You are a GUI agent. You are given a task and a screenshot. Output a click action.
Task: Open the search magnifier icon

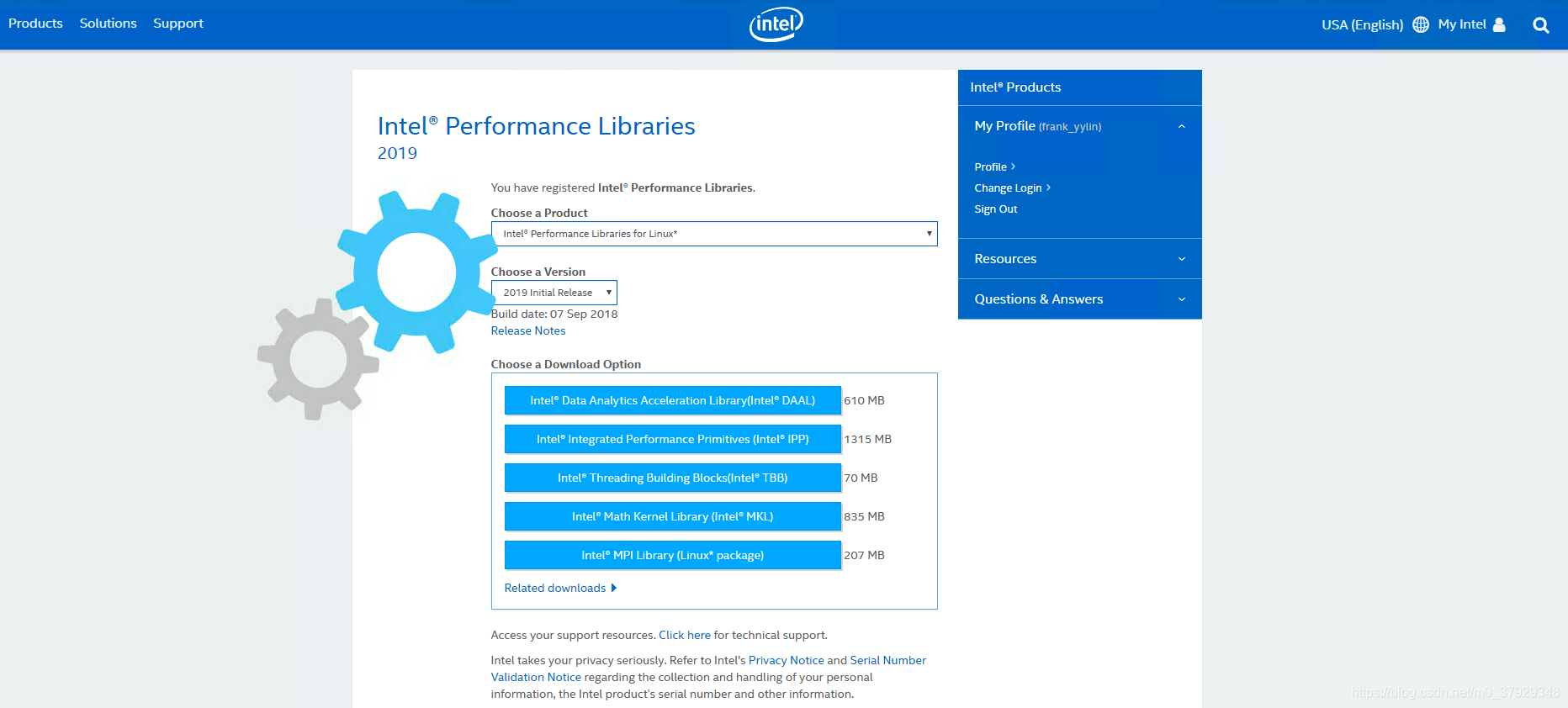pos(1540,25)
